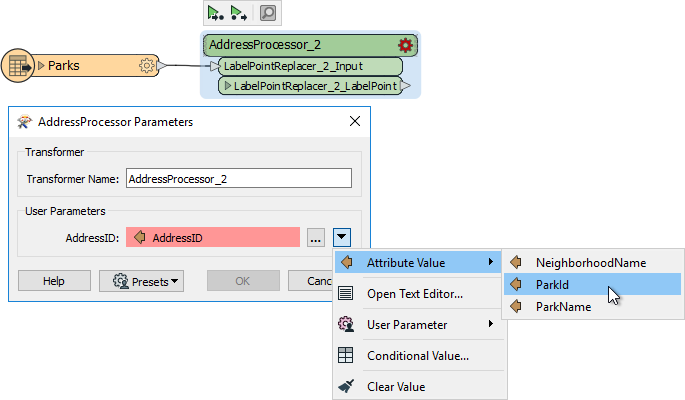Click the User Parameter gear-person icon
Viewport: 685px width, 400px height.
(x=346, y=324)
